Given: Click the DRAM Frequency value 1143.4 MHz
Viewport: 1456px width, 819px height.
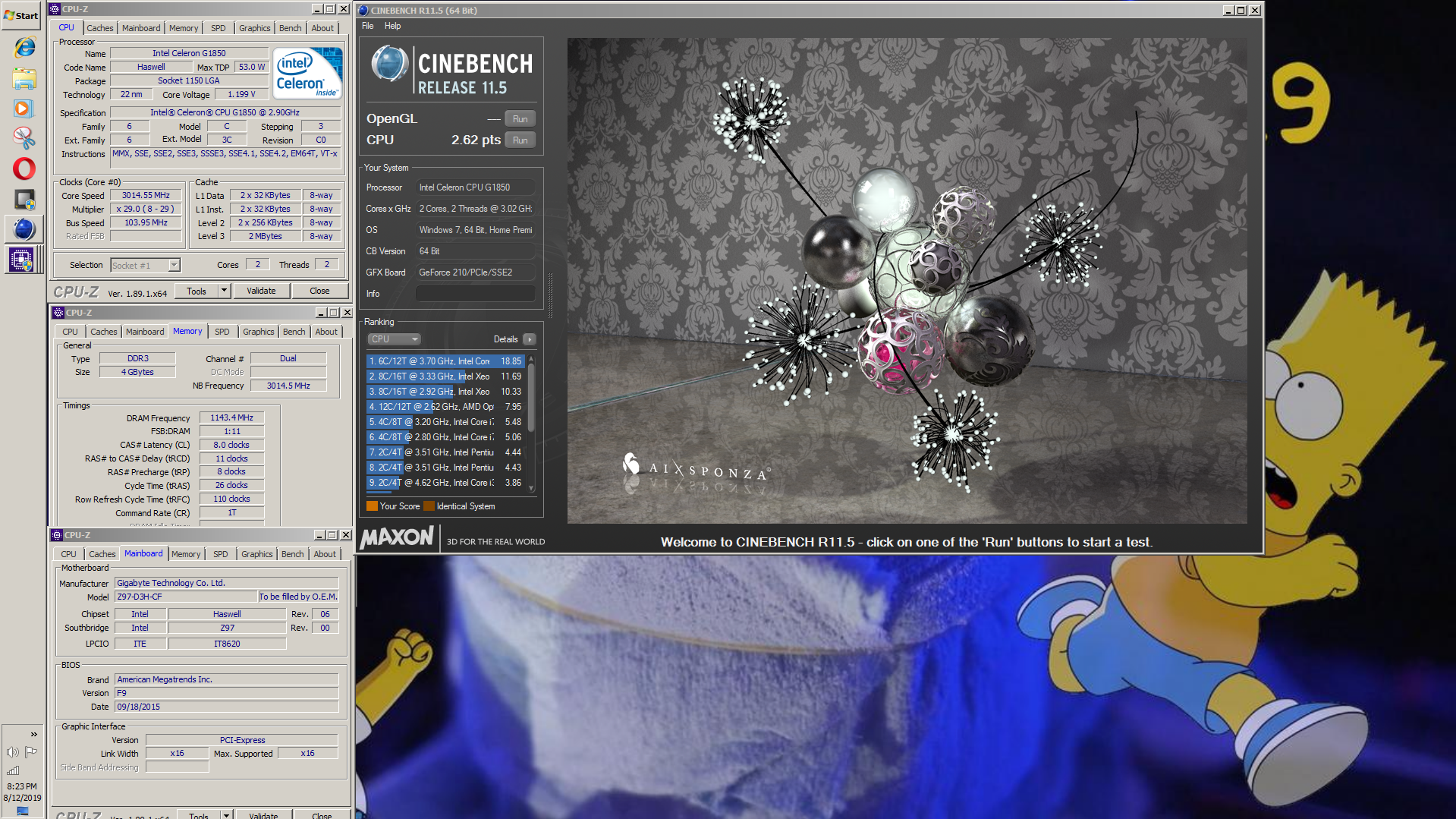Looking at the screenshot, I should 231,417.
